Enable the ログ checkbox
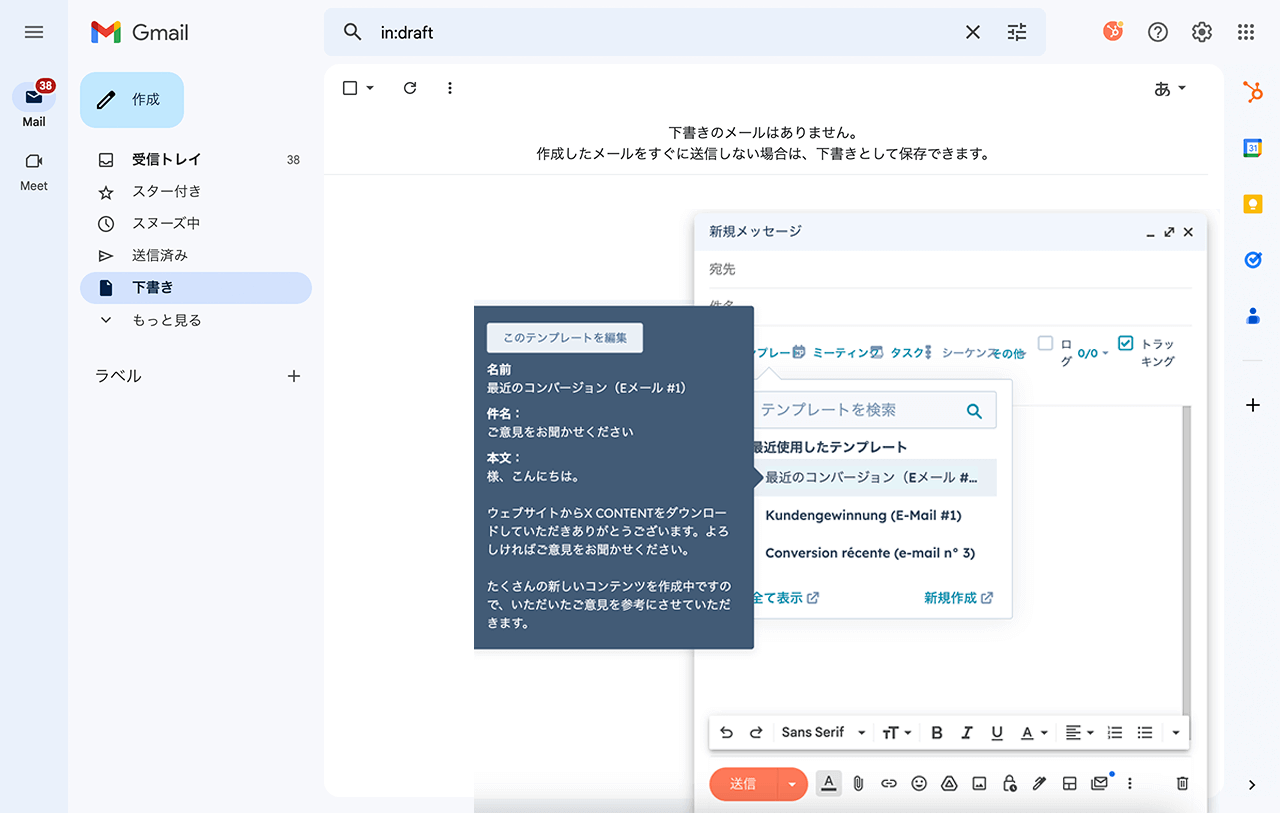This screenshot has height=813, width=1280. 1045,343
